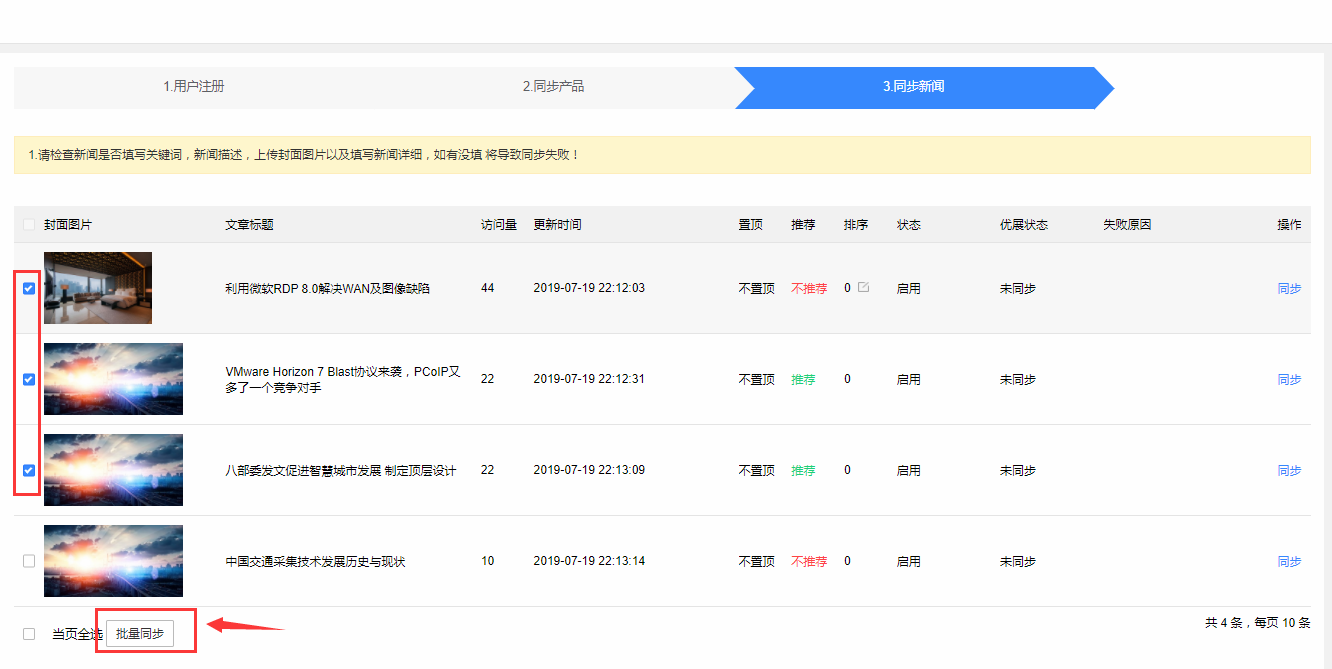Screen dimensions: 1332x669
Task: Click 同步 link for the 八部委发文 article
Action: coord(1289,470)
